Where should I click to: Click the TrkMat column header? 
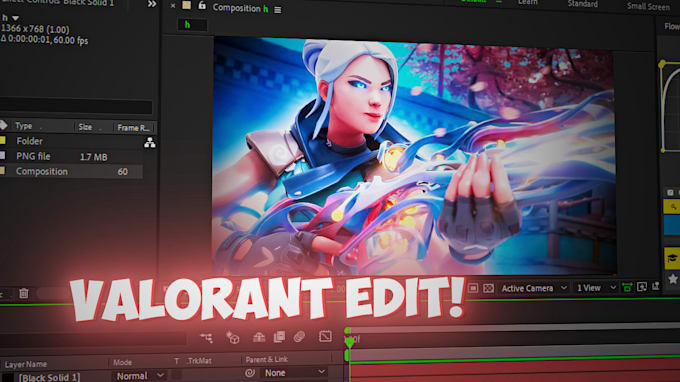[199, 361]
